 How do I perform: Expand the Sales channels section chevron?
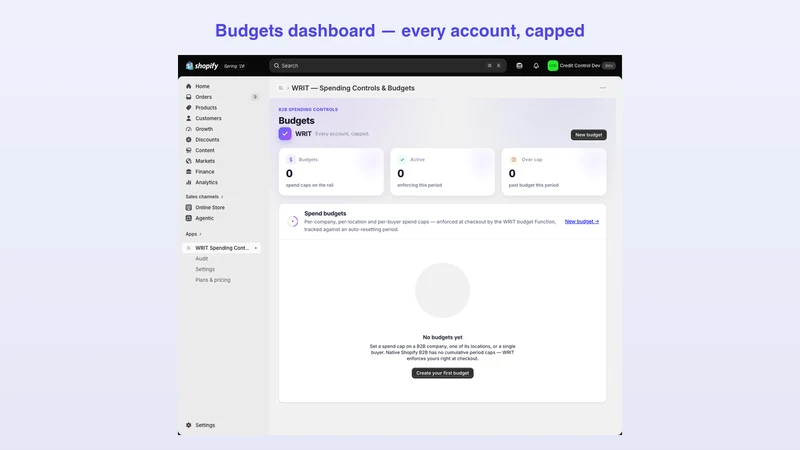[x=222, y=197]
